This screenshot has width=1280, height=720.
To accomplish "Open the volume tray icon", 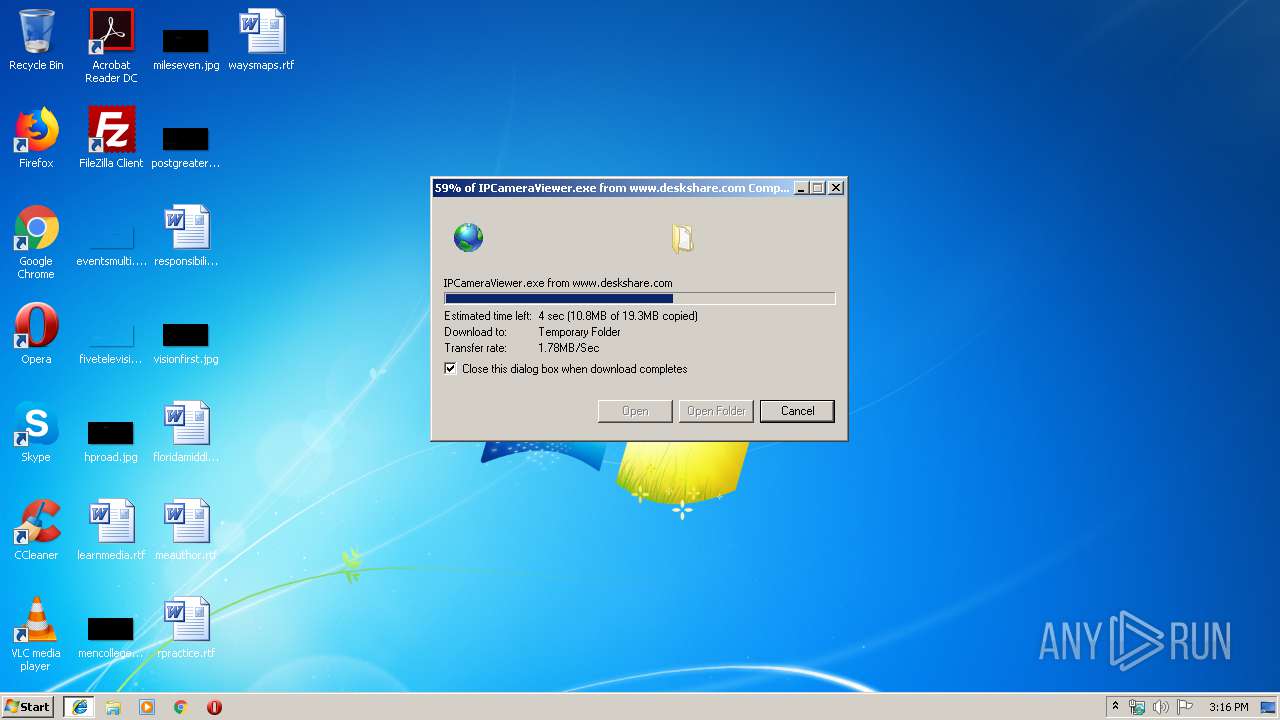I will pyautogui.click(x=1161, y=707).
